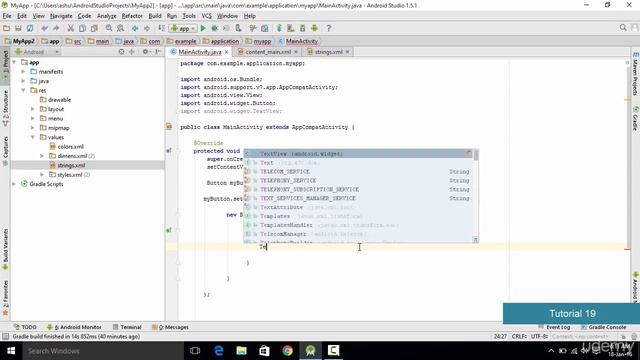Click the Project panel settings gear icon
640x360 pixels.
145,52
